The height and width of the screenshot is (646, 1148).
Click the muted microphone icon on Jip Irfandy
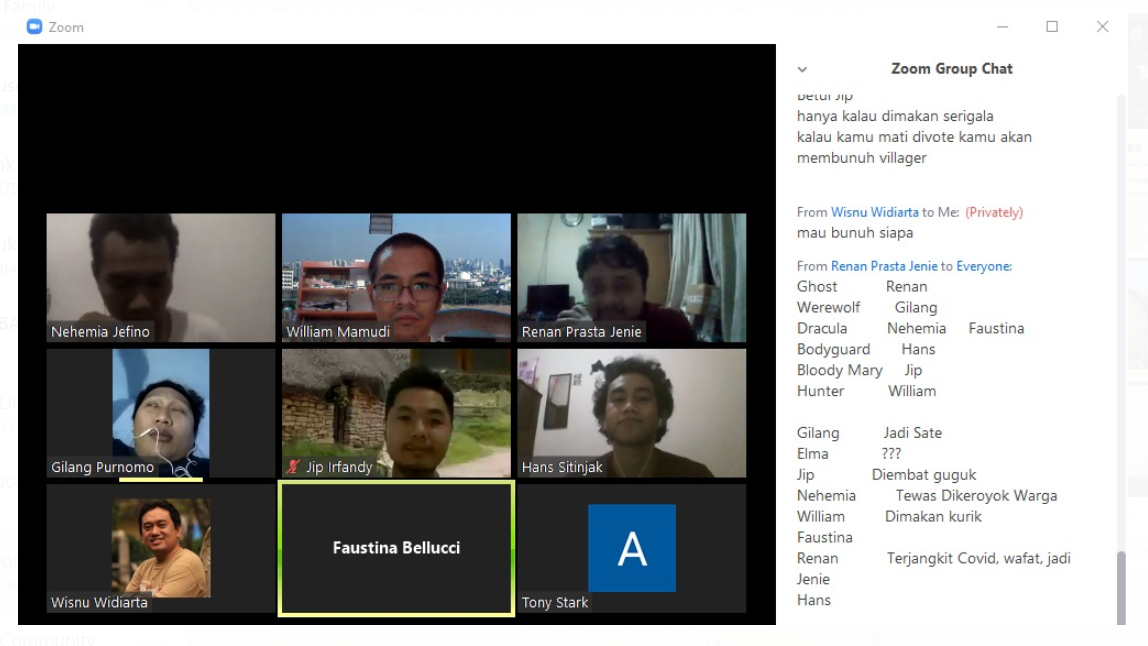tap(293, 467)
